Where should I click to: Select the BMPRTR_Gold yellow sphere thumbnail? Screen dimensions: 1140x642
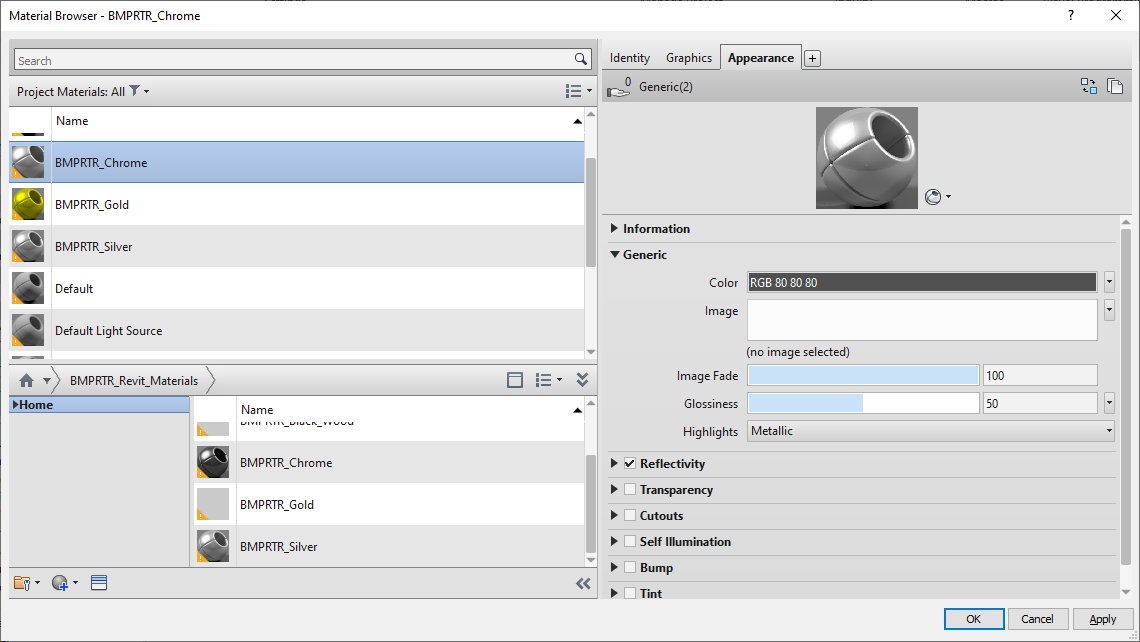(x=28, y=204)
